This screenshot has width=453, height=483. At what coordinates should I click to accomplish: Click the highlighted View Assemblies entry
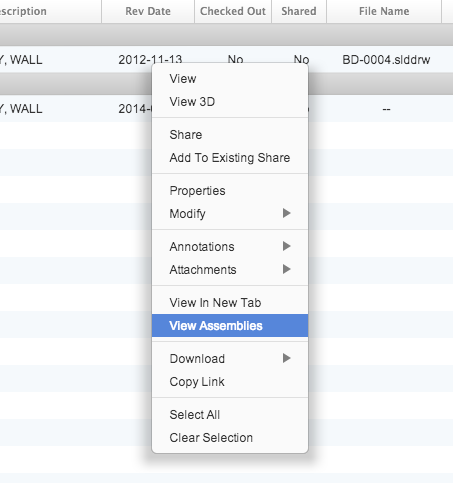[x=230, y=326]
